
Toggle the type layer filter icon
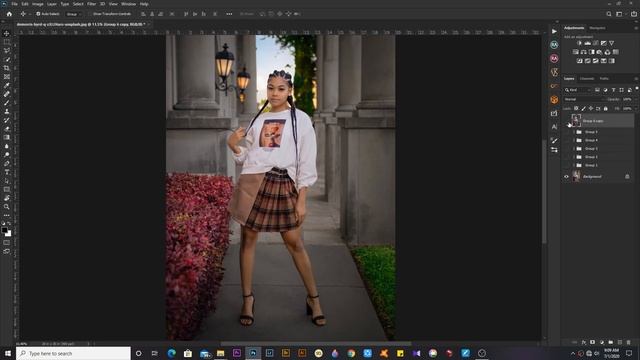pos(613,90)
